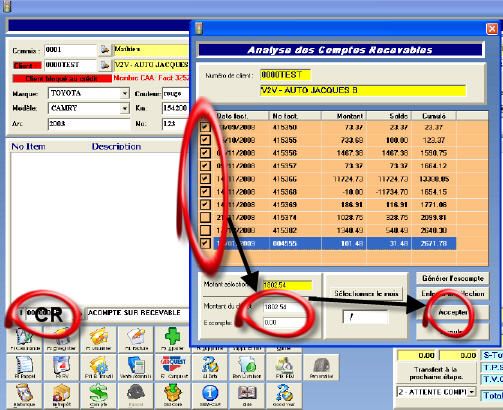Click the document icon with green circle

pyautogui.click(x=247, y=367)
